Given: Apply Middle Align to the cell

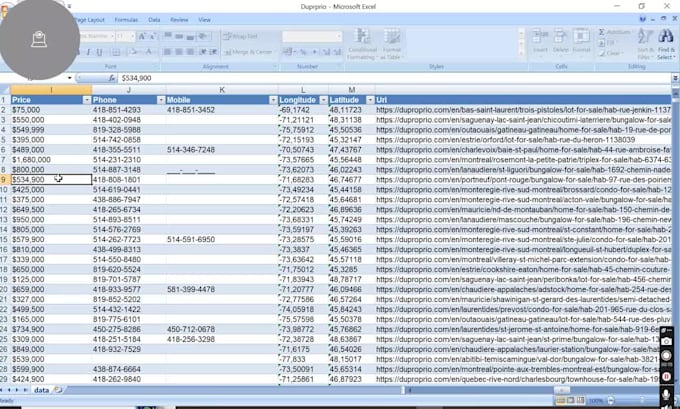Looking at the screenshot, I should coord(179,36).
